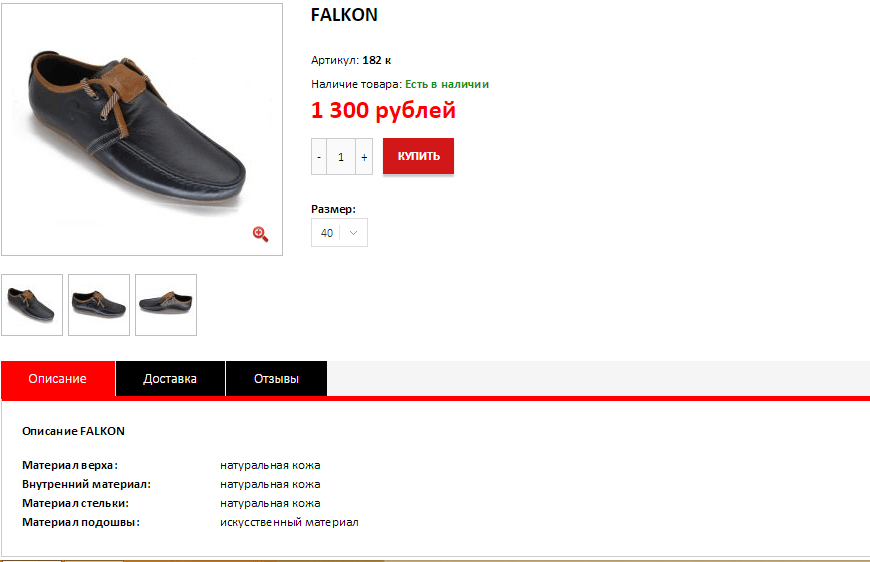
Task: Show the Отзывы reviews tab
Action: coord(276,378)
